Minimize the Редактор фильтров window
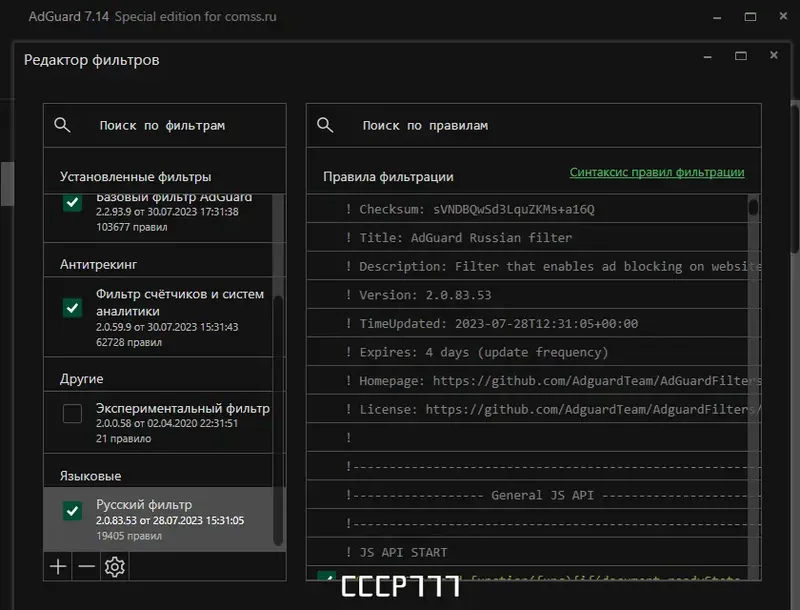This screenshot has width=800, height=610. pyautogui.click(x=708, y=57)
